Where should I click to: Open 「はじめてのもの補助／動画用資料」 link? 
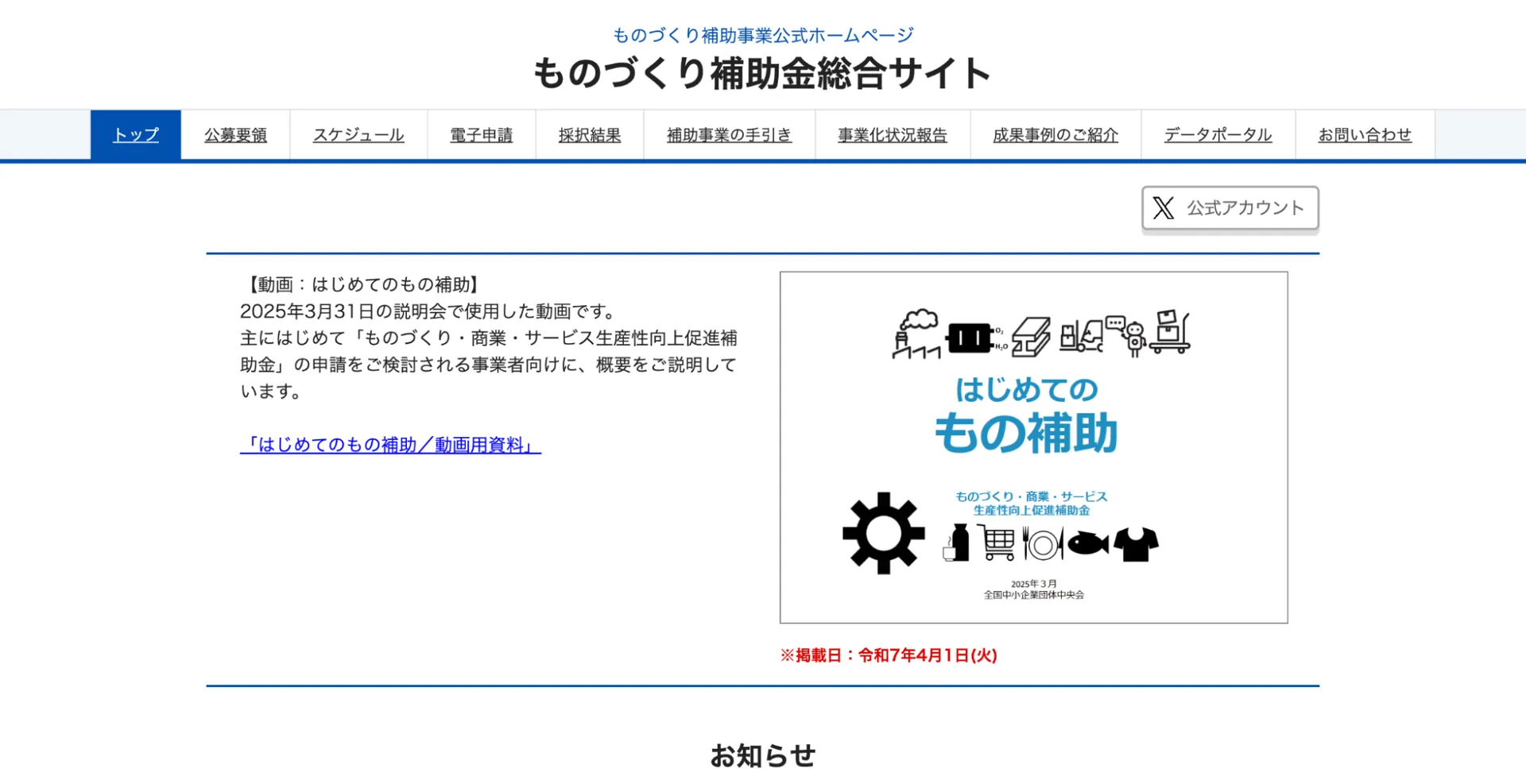pyautogui.click(x=390, y=445)
